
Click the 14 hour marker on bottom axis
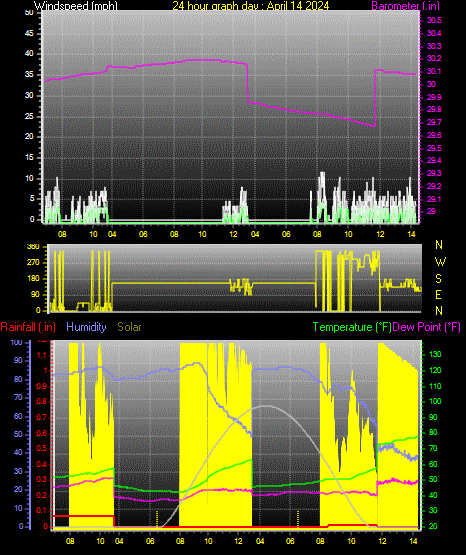[x=413, y=541]
